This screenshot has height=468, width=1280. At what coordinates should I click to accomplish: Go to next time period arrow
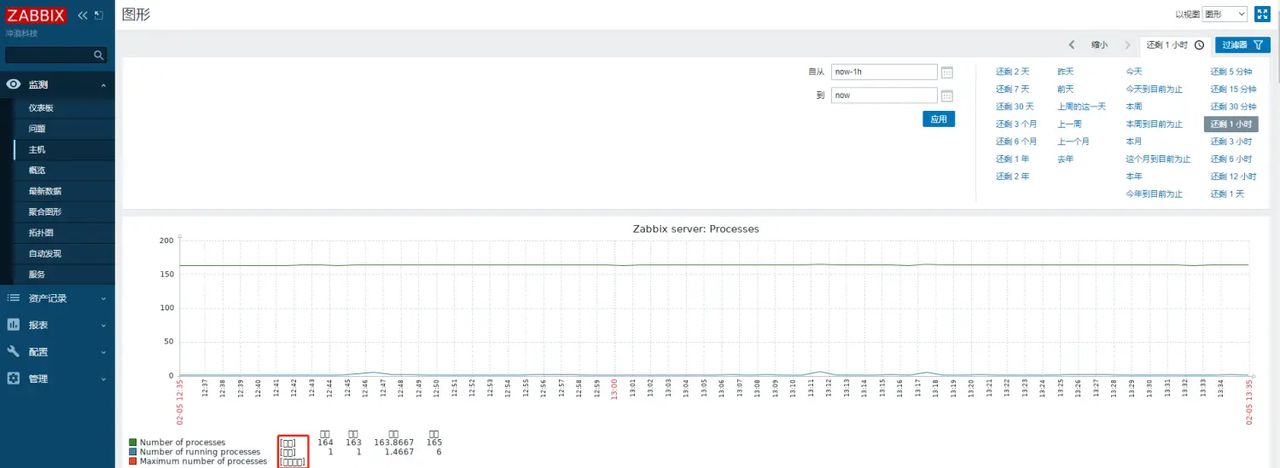1128,45
